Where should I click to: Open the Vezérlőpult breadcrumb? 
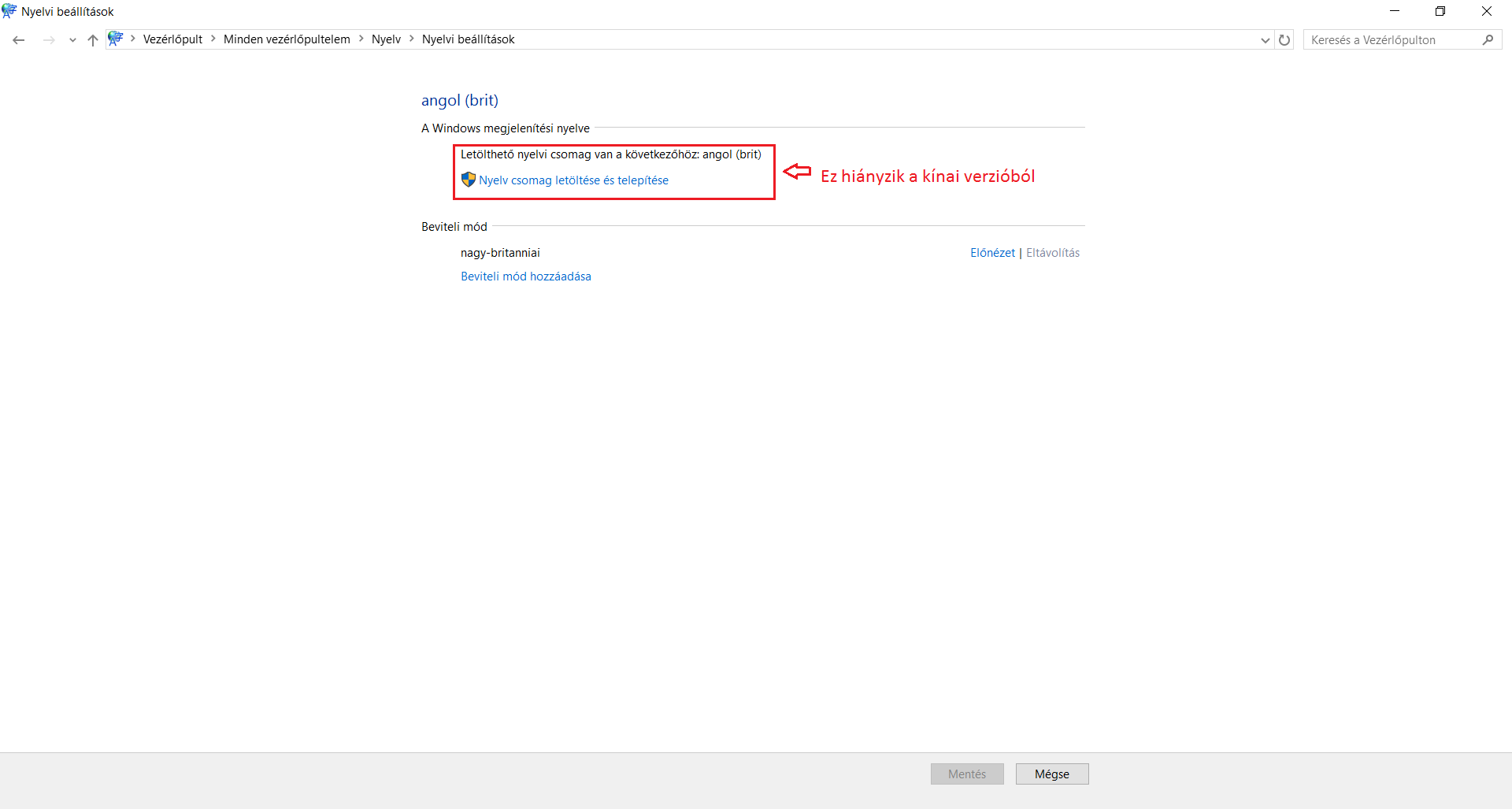pos(172,39)
